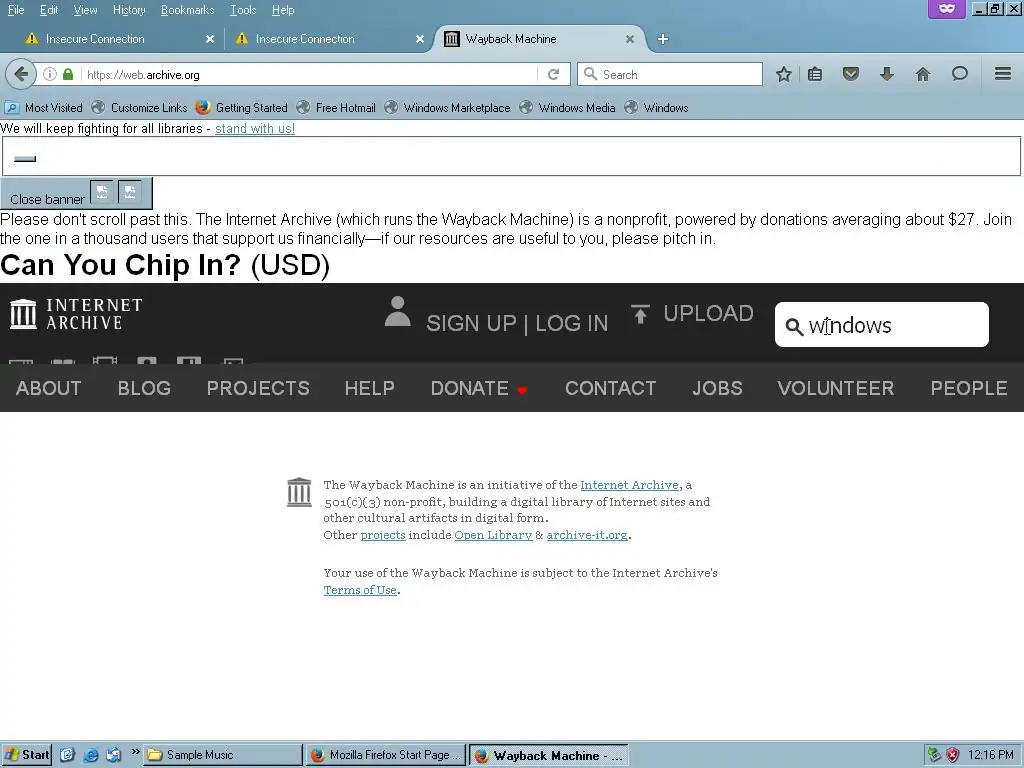The height and width of the screenshot is (768, 1024).
Task: Click the UPLOAD link
Action: 708,313
